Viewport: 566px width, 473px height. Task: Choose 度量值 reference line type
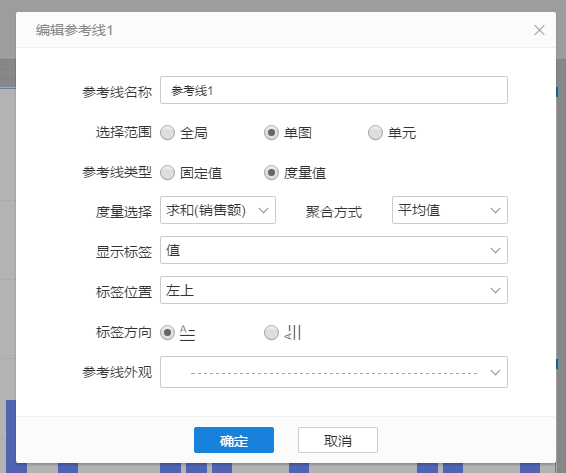tap(271, 173)
